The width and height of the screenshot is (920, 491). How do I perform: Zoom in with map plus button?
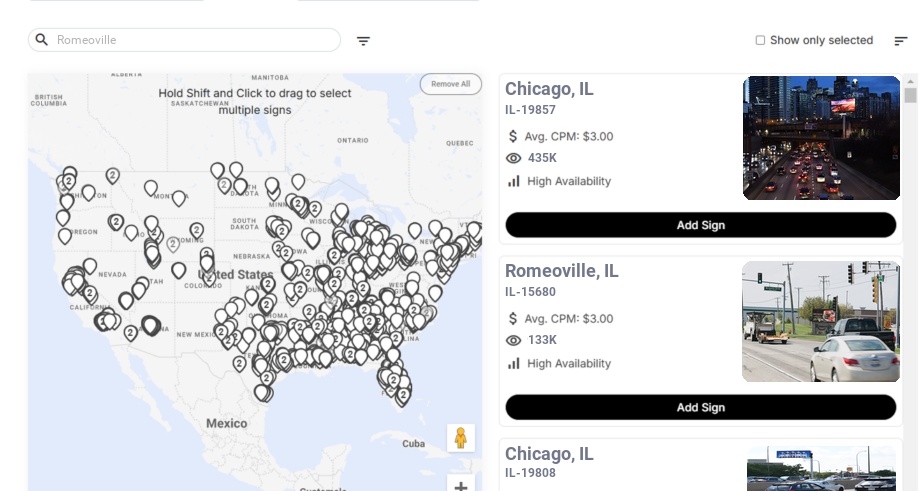pos(461,485)
